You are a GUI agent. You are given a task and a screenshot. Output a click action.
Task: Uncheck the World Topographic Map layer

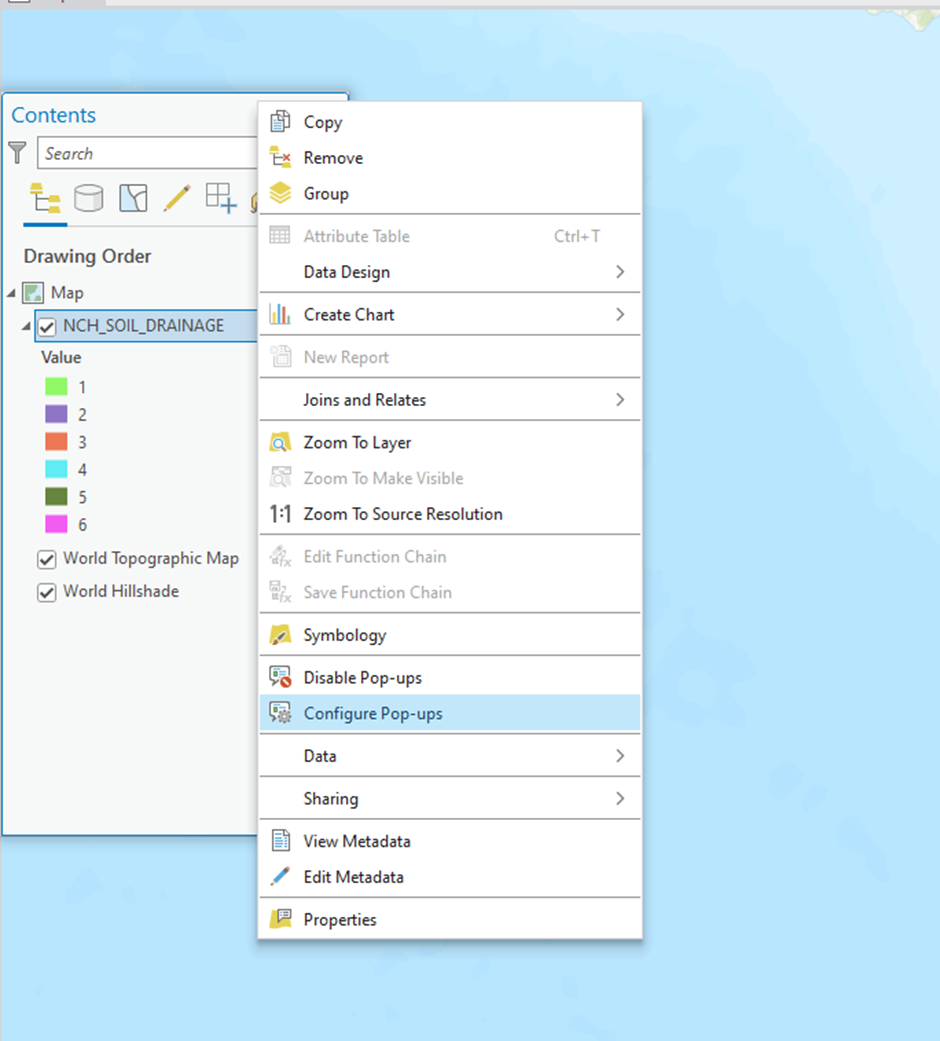tap(46, 559)
